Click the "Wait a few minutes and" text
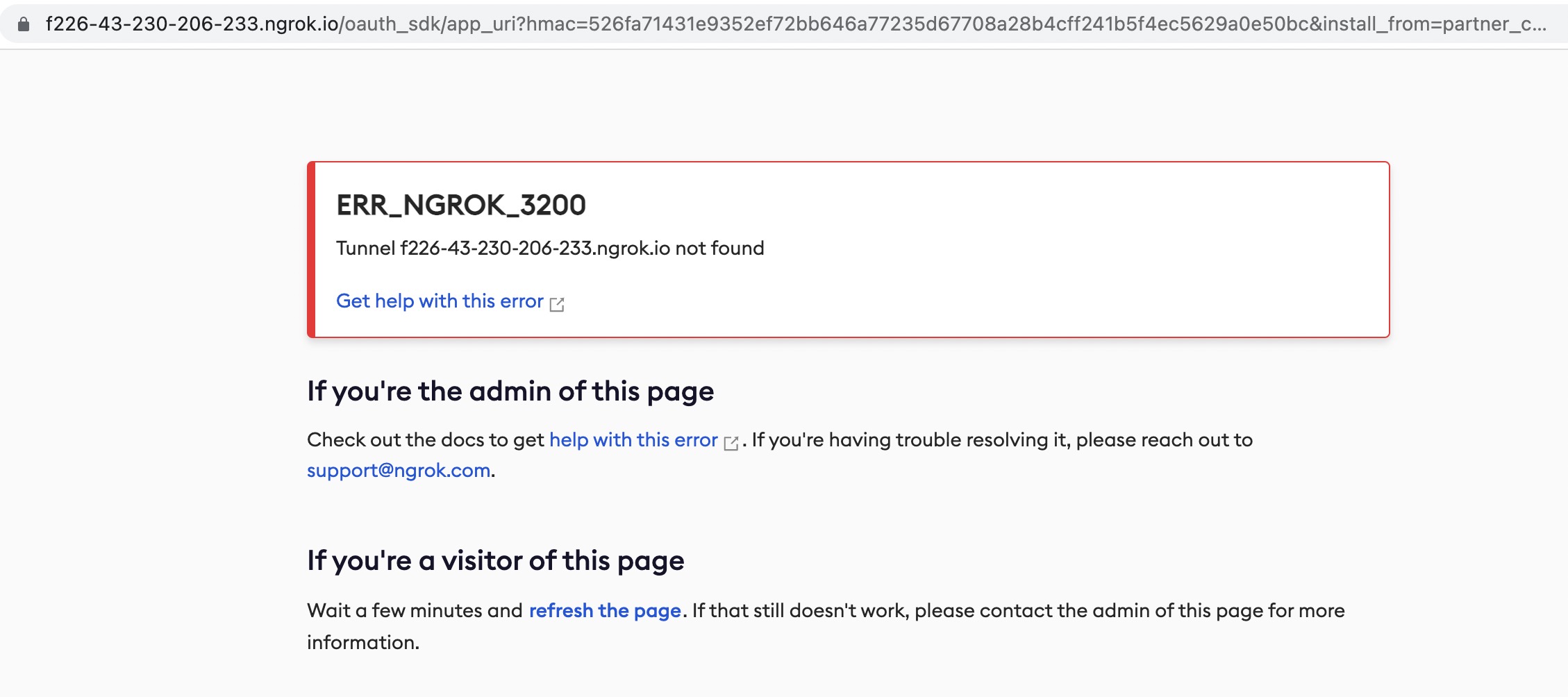The image size is (1568, 697). [x=415, y=611]
